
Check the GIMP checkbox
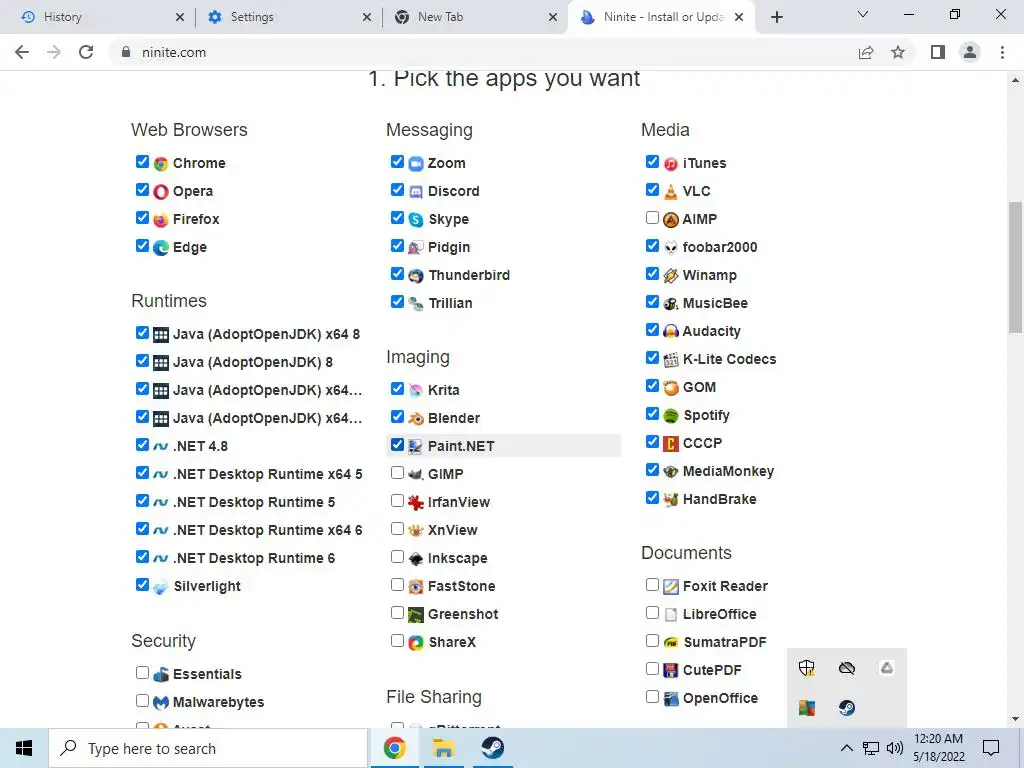click(x=397, y=472)
